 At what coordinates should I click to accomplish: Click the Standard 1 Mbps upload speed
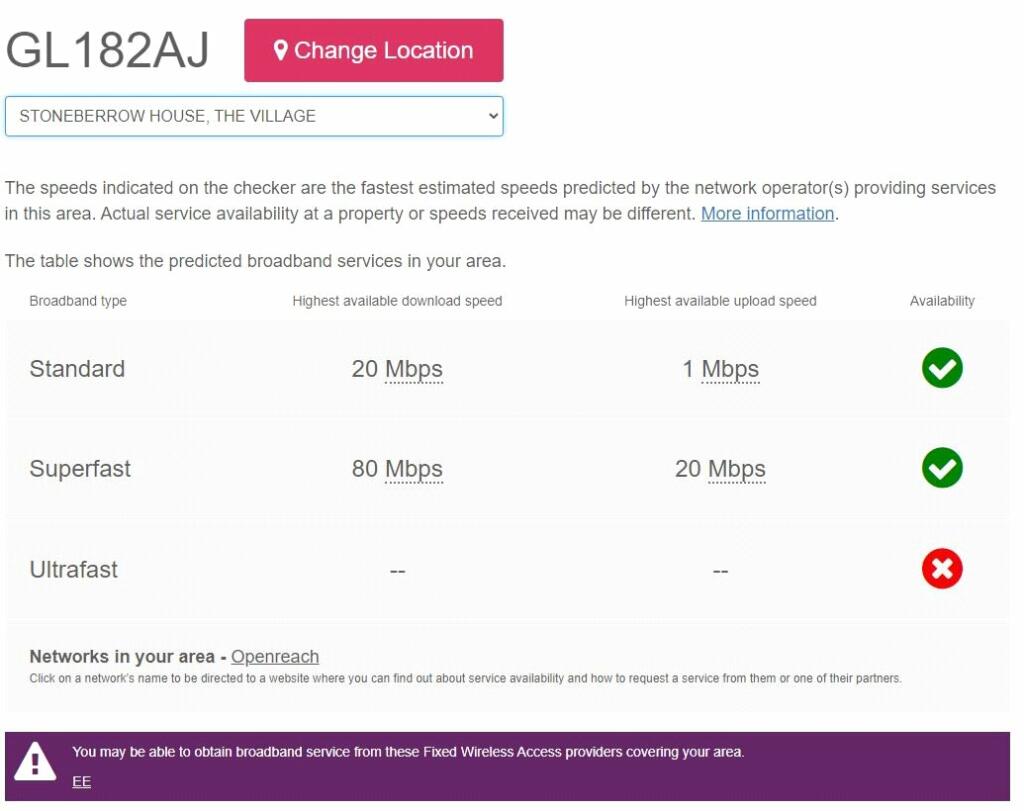tap(720, 369)
